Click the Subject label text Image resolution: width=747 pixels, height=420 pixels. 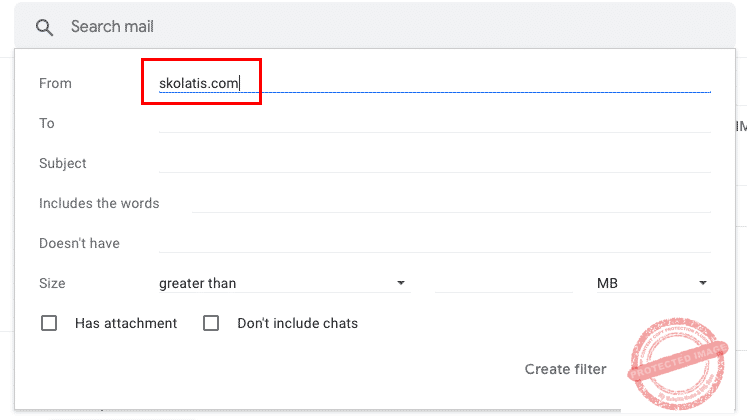pos(63,163)
